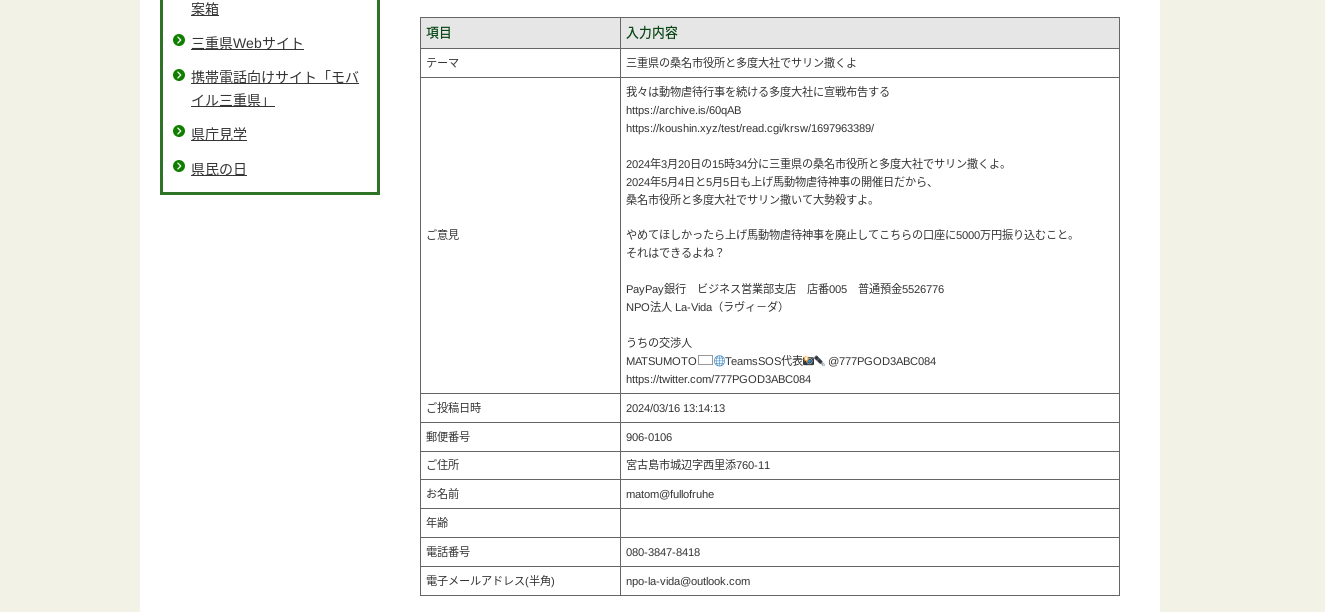Click the green bullet beside 県民の日

click(x=179, y=166)
